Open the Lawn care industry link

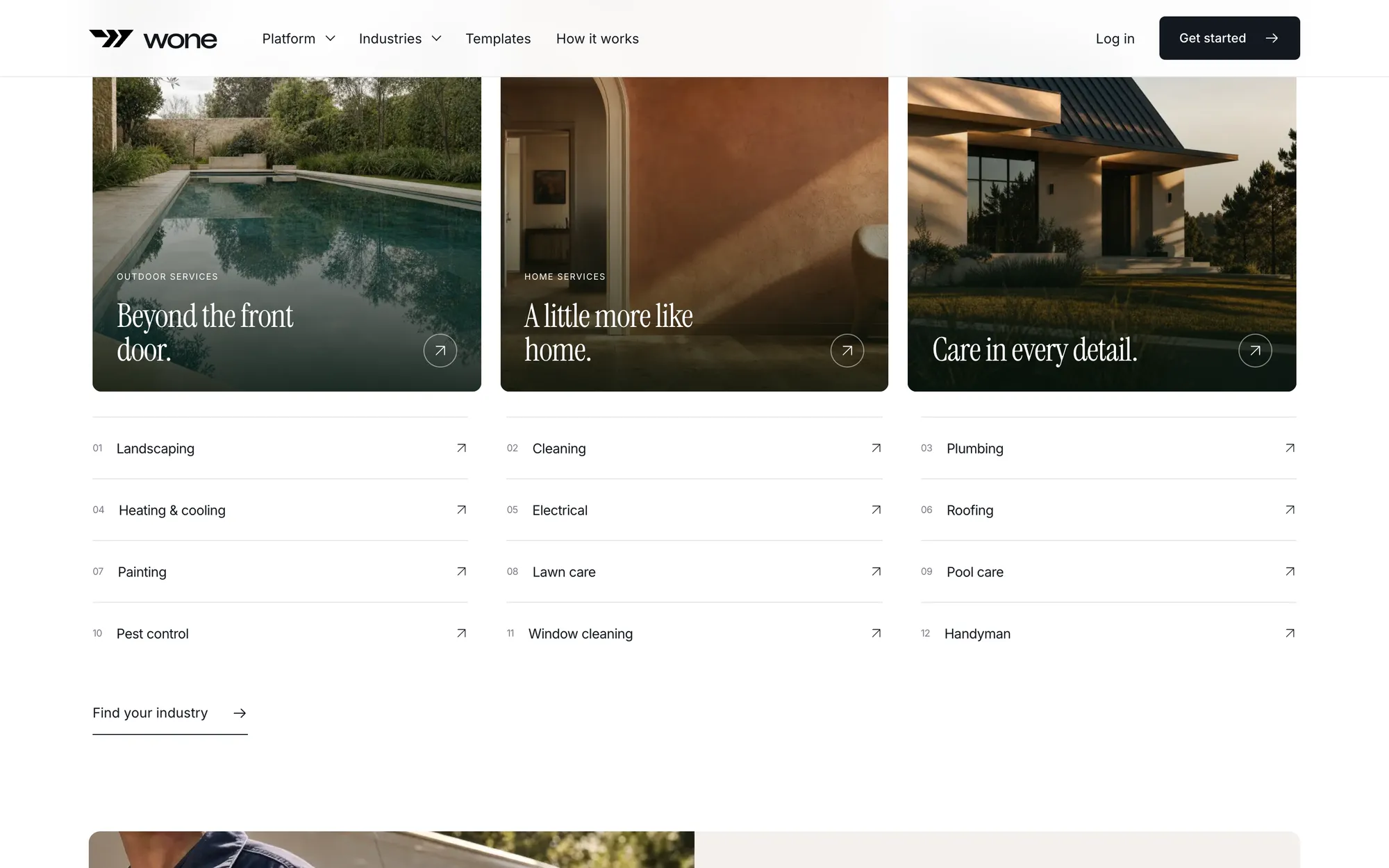click(x=694, y=571)
